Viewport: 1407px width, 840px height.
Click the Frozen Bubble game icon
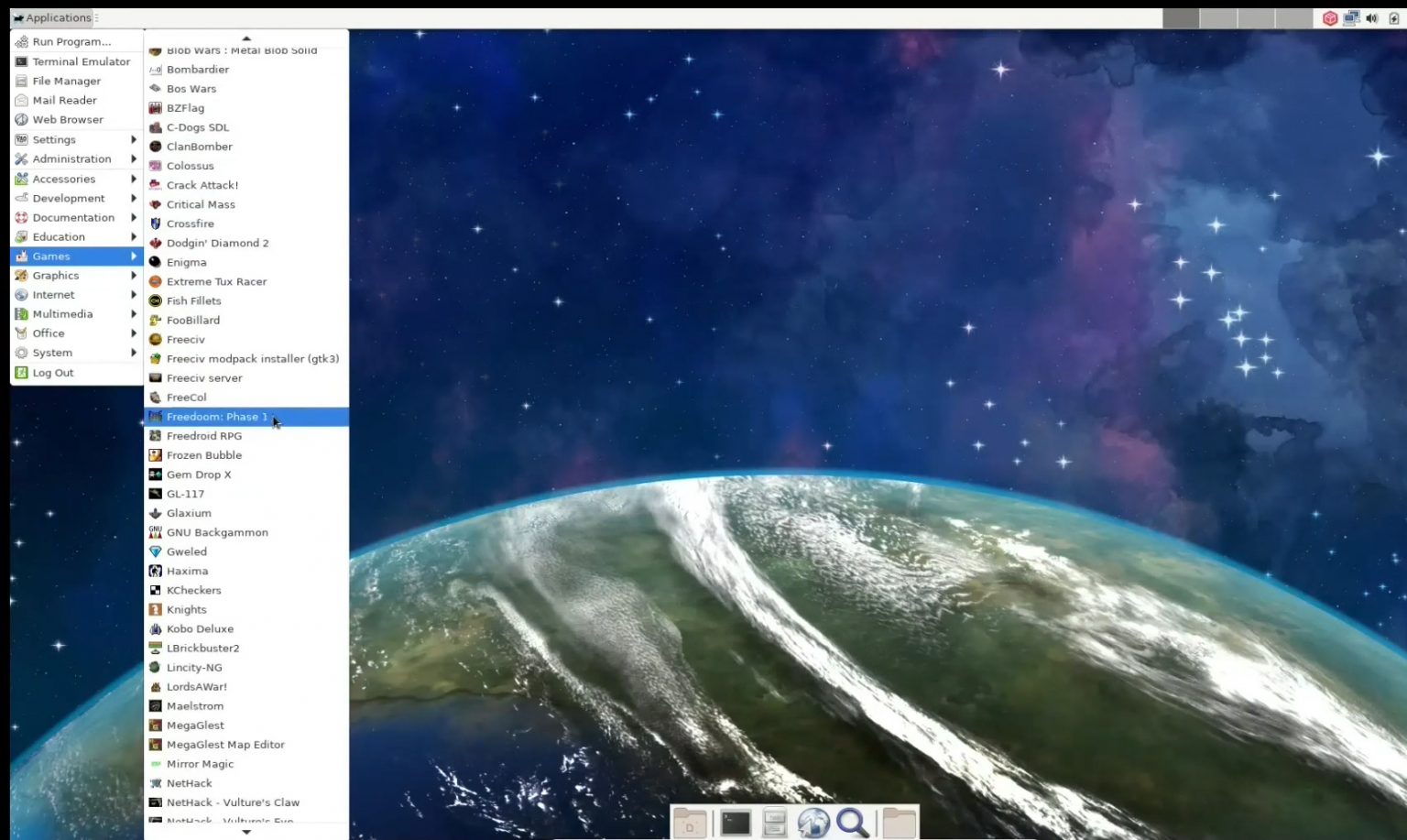(156, 455)
